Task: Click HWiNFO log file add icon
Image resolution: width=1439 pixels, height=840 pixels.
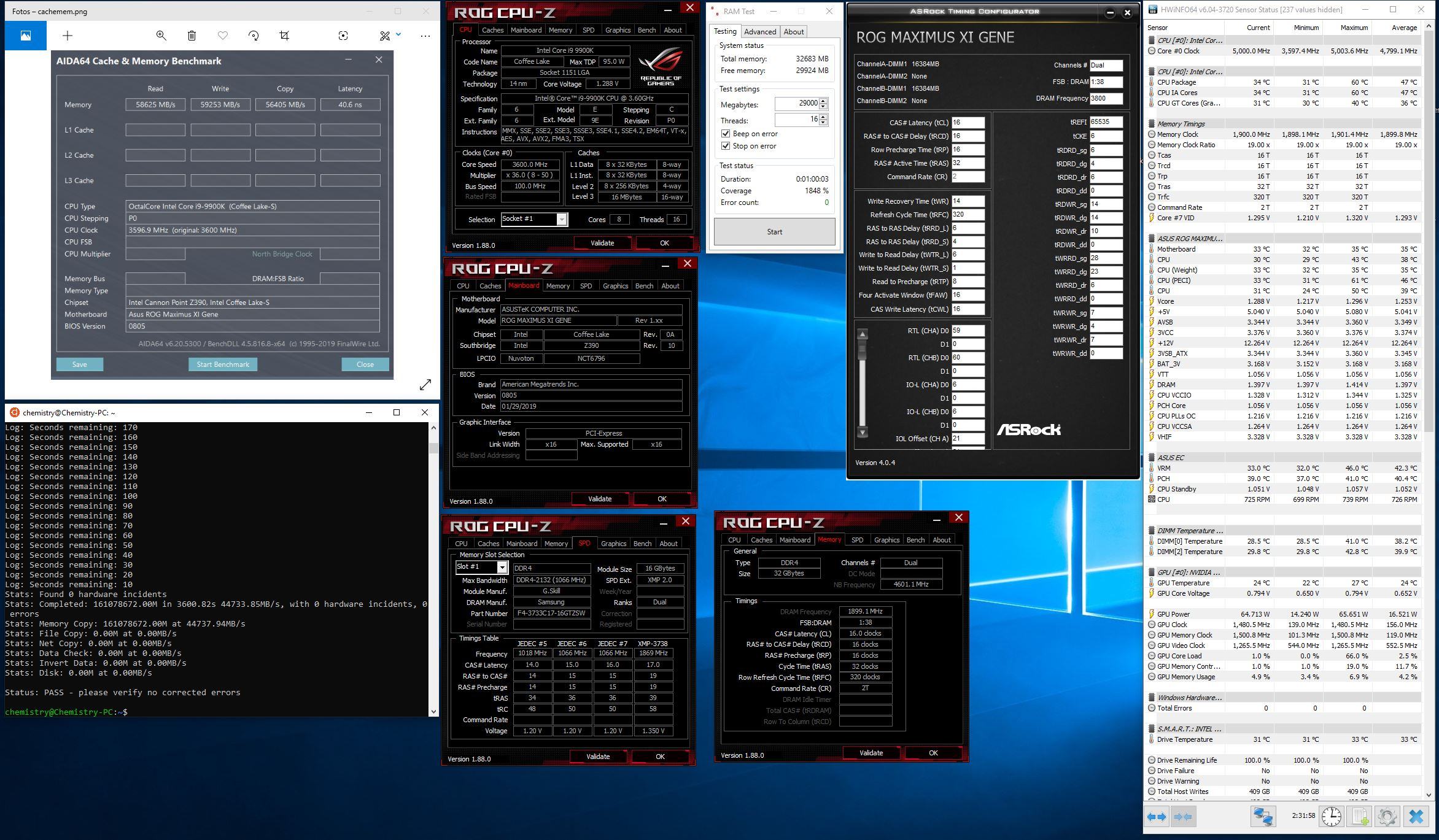Action: click(x=1360, y=816)
